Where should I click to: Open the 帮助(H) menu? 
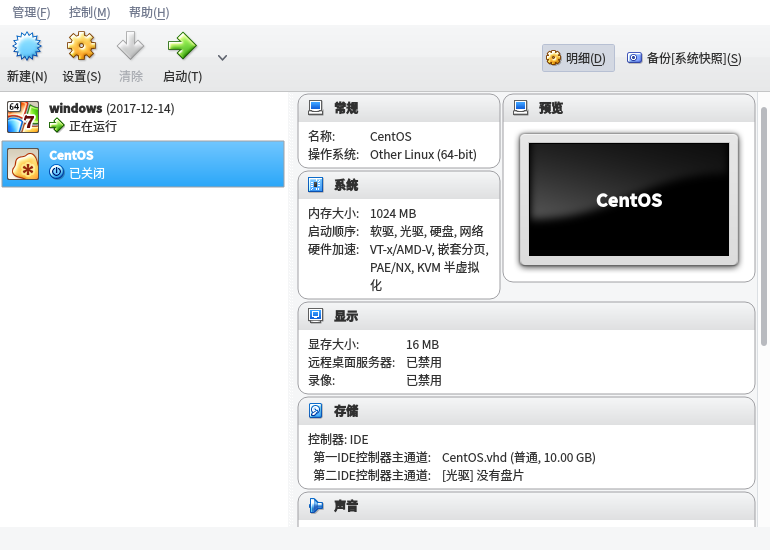click(x=149, y=12)
